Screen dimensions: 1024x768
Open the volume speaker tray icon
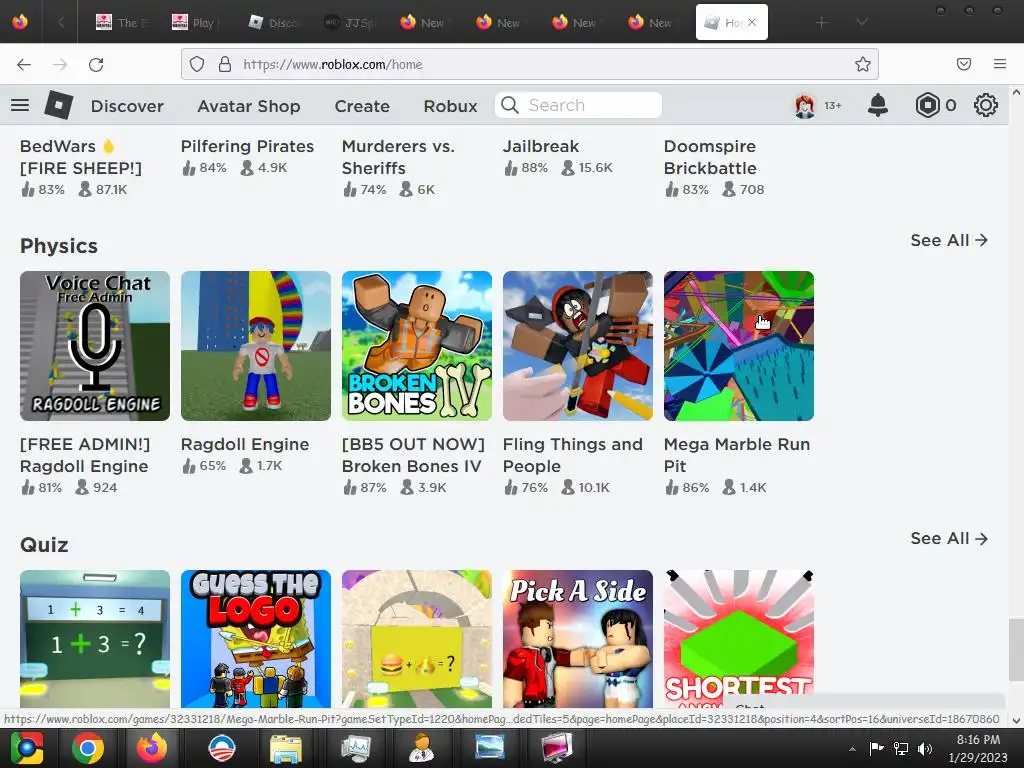point(924,748)
